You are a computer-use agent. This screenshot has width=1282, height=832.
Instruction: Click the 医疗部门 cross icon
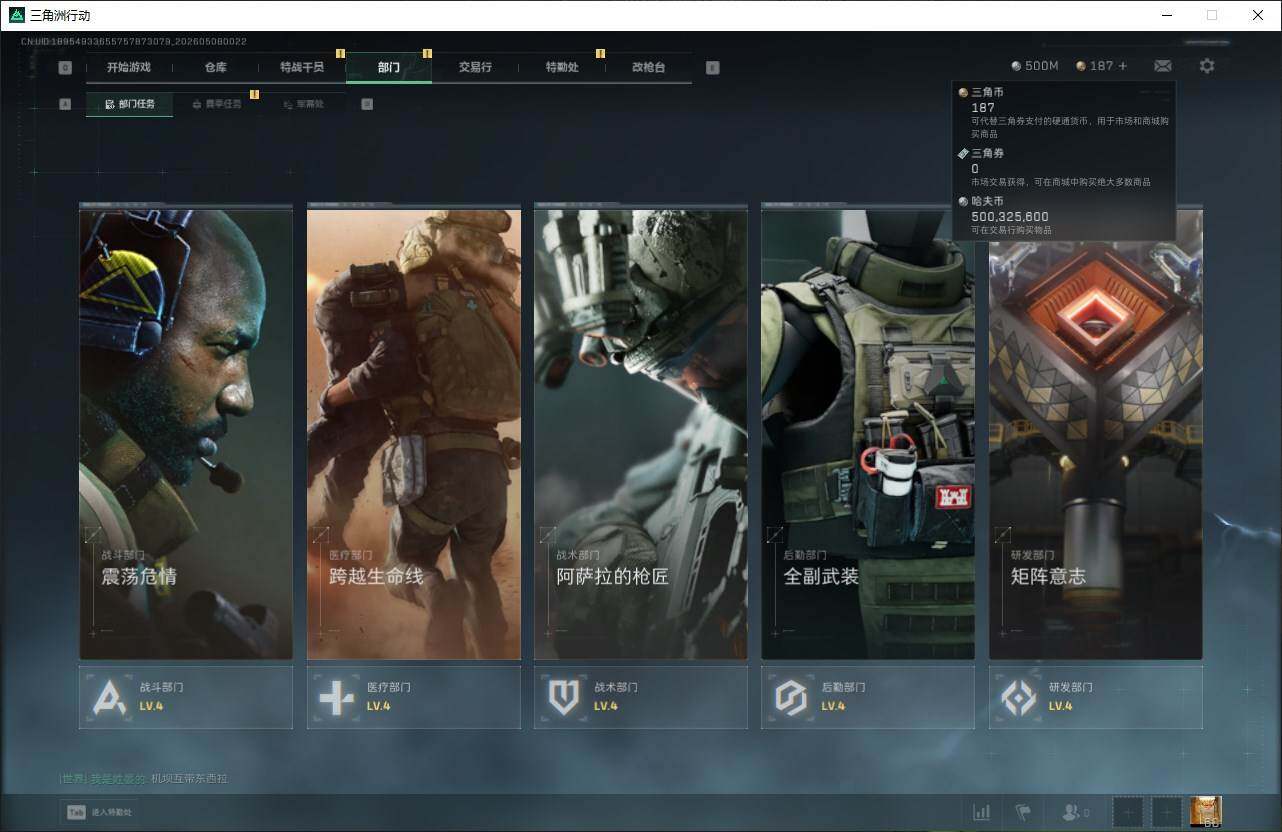[336, 697]
